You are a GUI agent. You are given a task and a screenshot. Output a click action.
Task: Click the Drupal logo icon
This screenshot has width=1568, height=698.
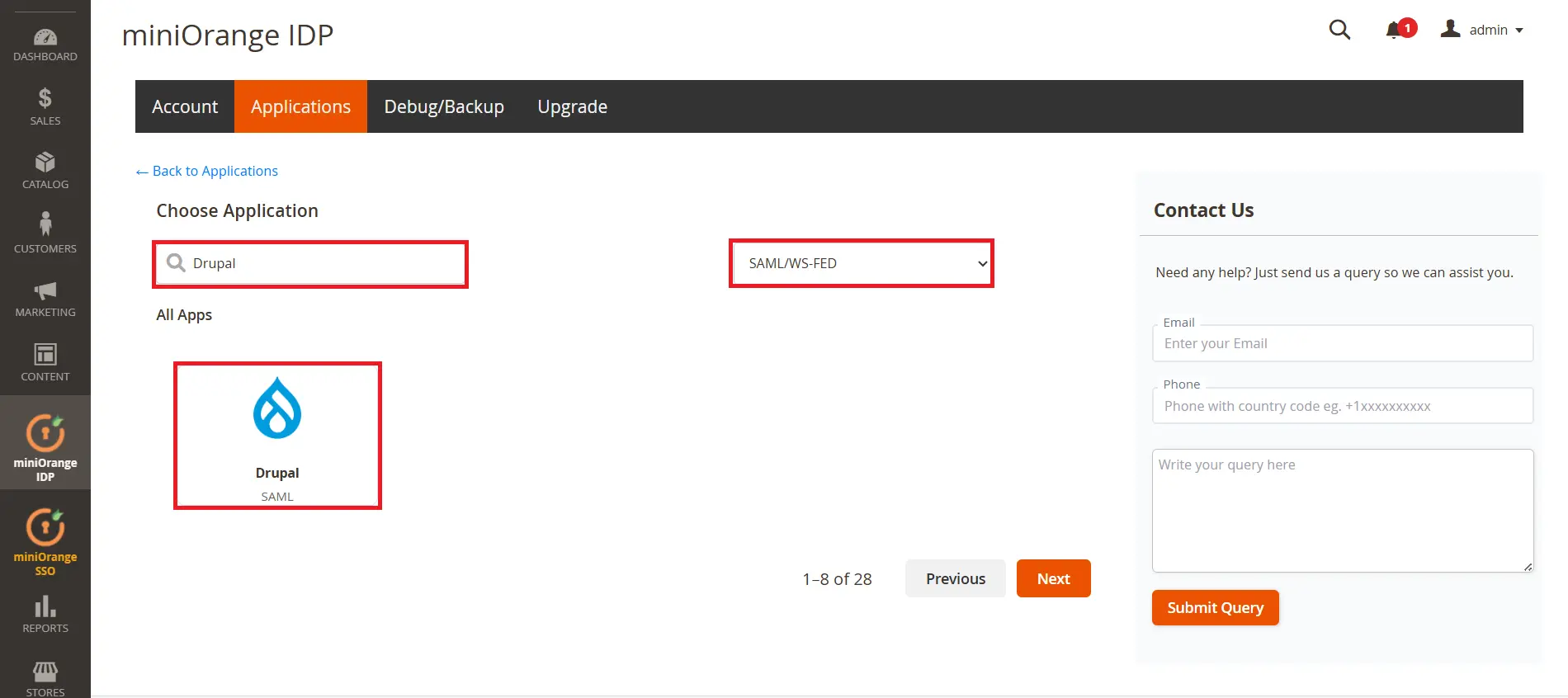[x=277, y=408]
